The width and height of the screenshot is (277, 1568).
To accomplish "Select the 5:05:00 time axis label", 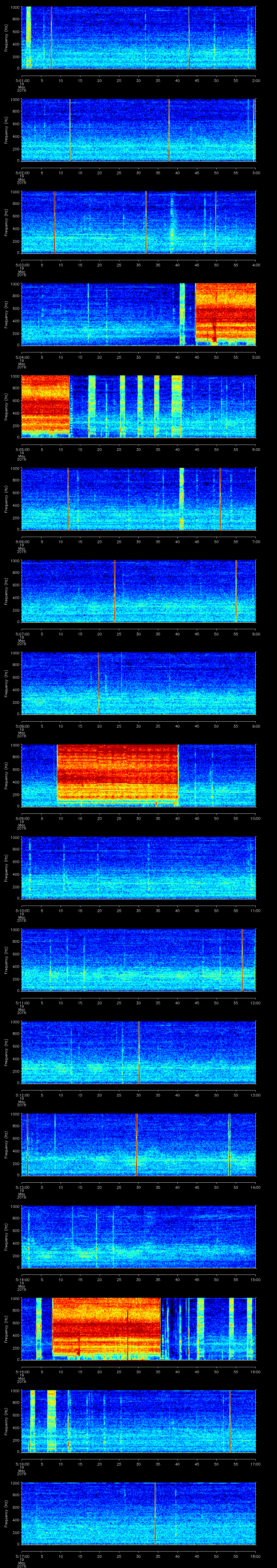I will [22, 449].
